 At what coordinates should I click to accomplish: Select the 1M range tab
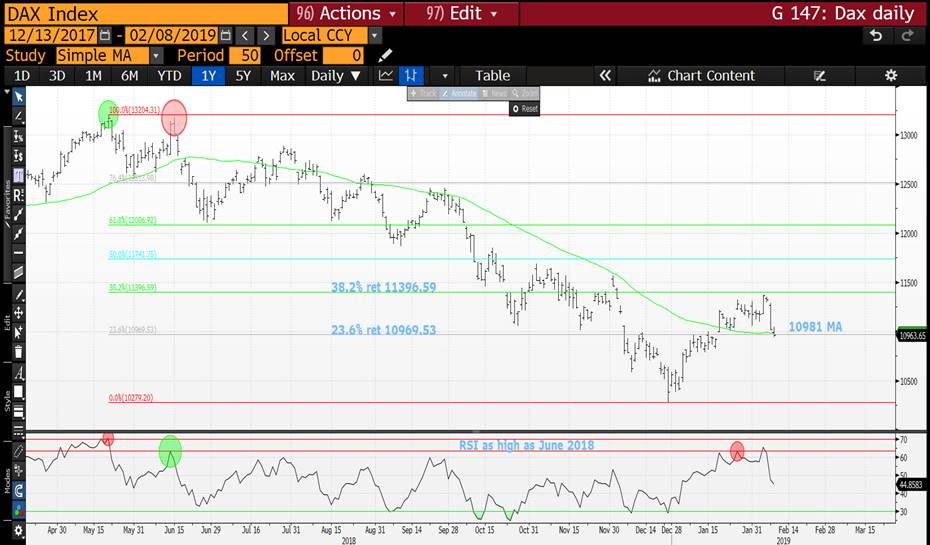coord(93,76)
